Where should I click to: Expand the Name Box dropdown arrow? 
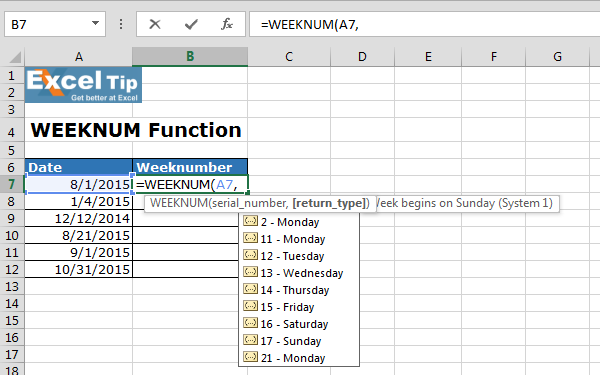pyautogui.click(x=95, y=24)
